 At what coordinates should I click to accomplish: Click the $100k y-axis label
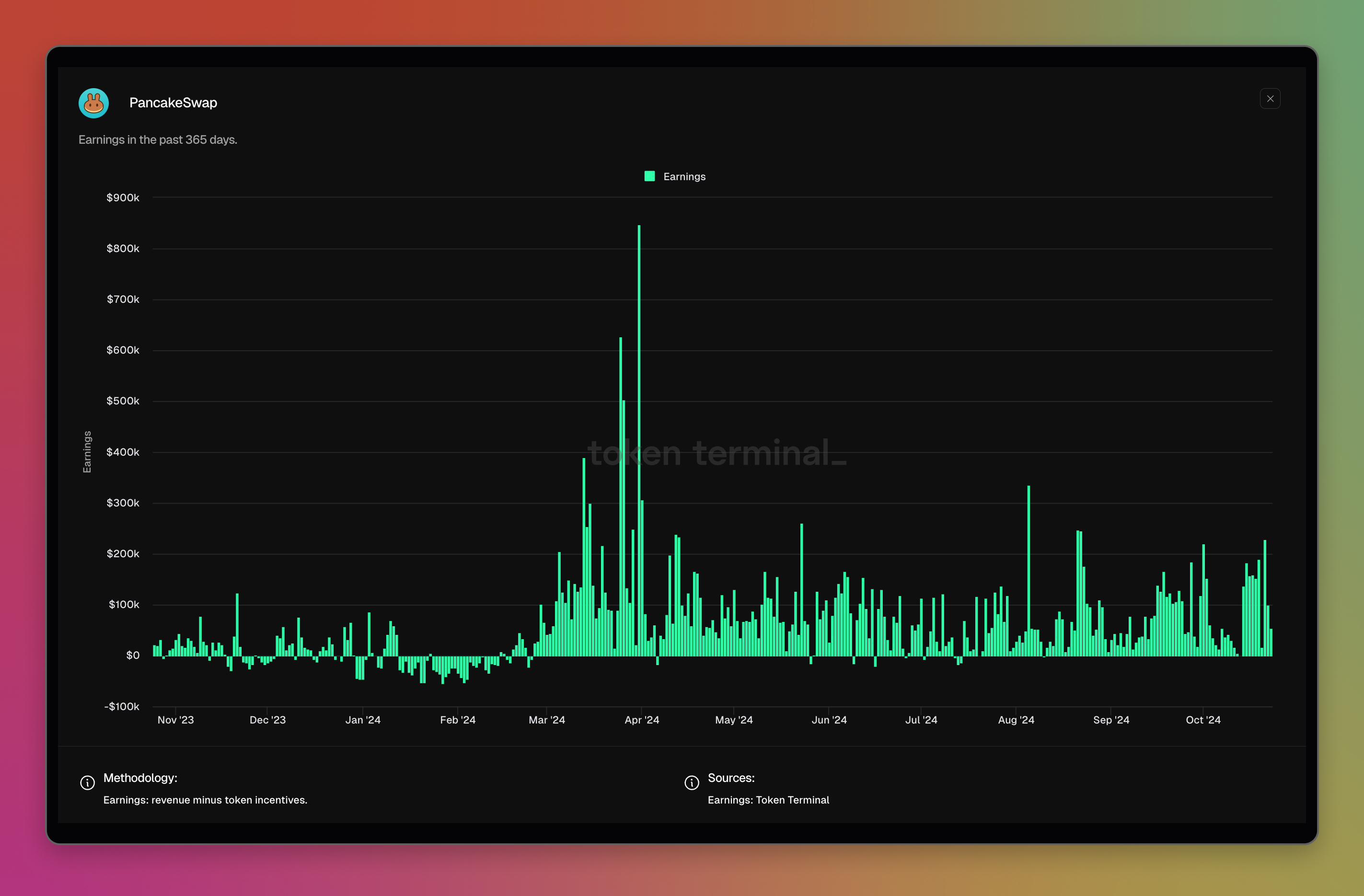point(124,604)
